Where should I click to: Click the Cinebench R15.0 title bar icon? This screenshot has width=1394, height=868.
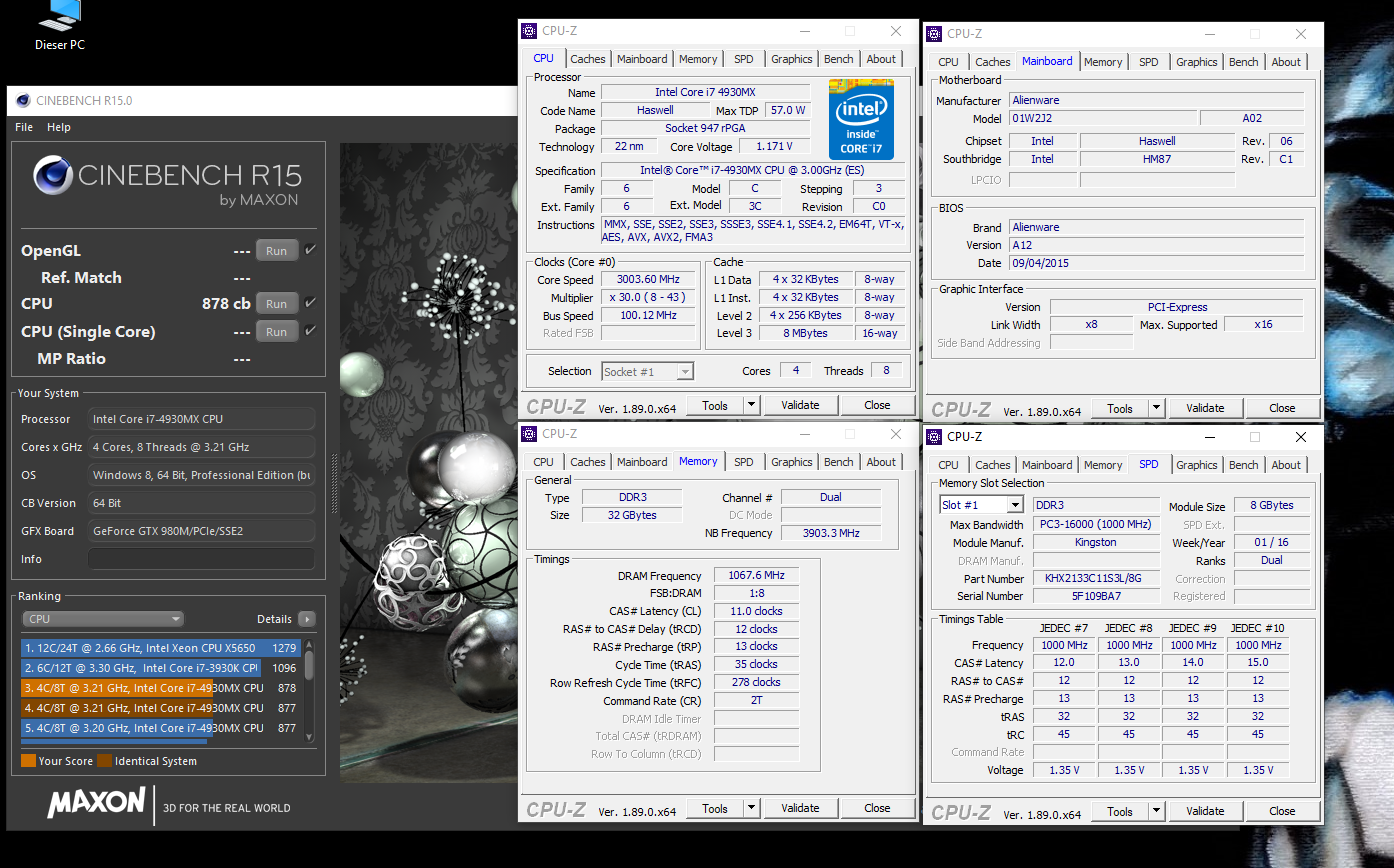point(22,100)
